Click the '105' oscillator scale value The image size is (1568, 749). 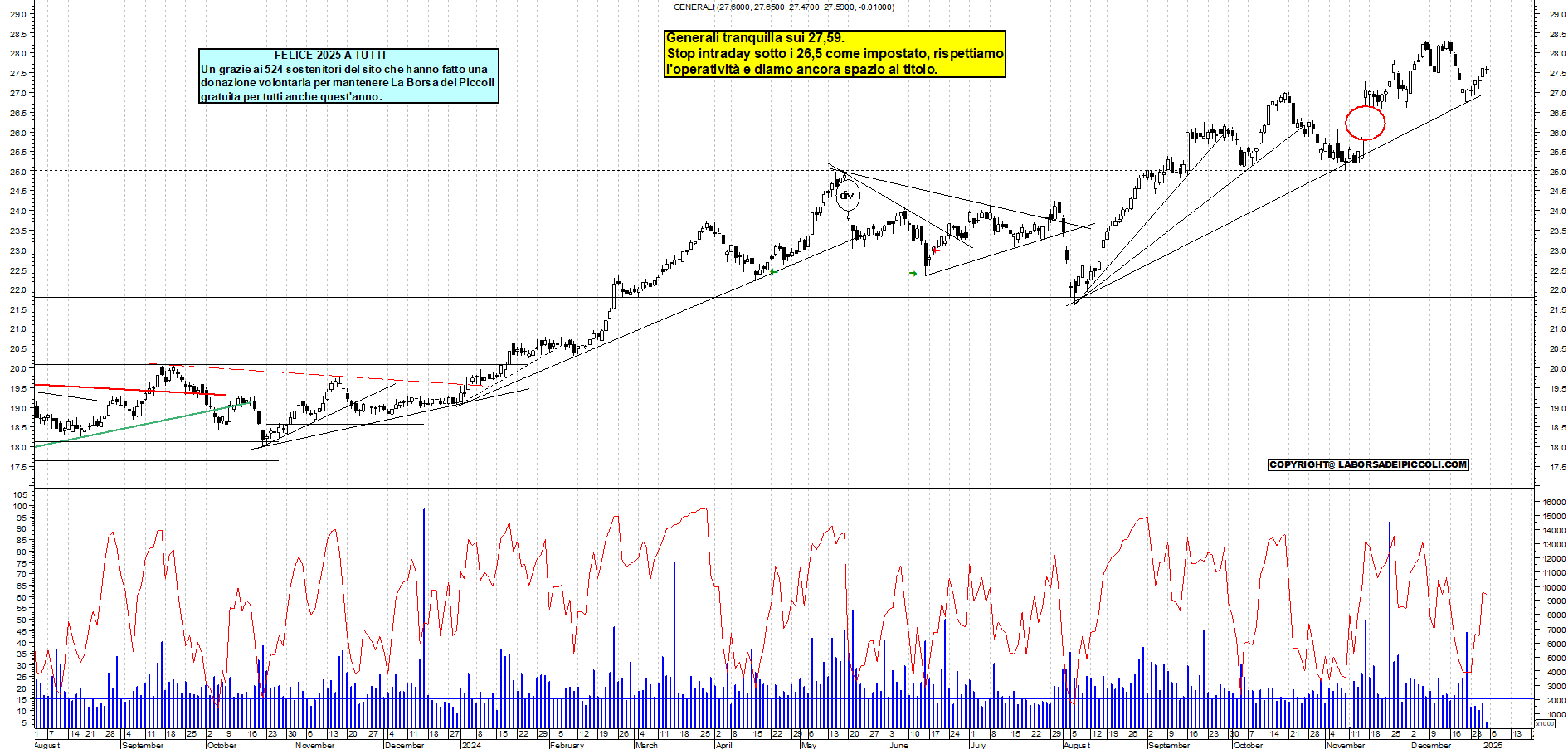pyautogui.click(x=19, y=494)
